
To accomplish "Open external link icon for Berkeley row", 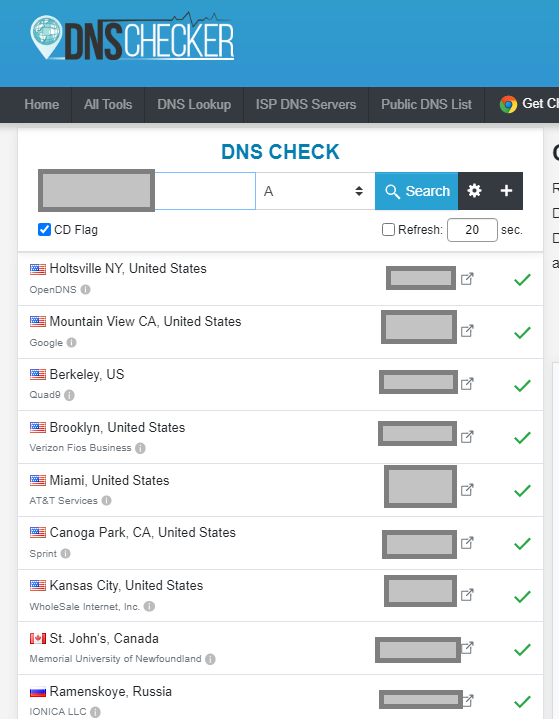I will (467, 384).
